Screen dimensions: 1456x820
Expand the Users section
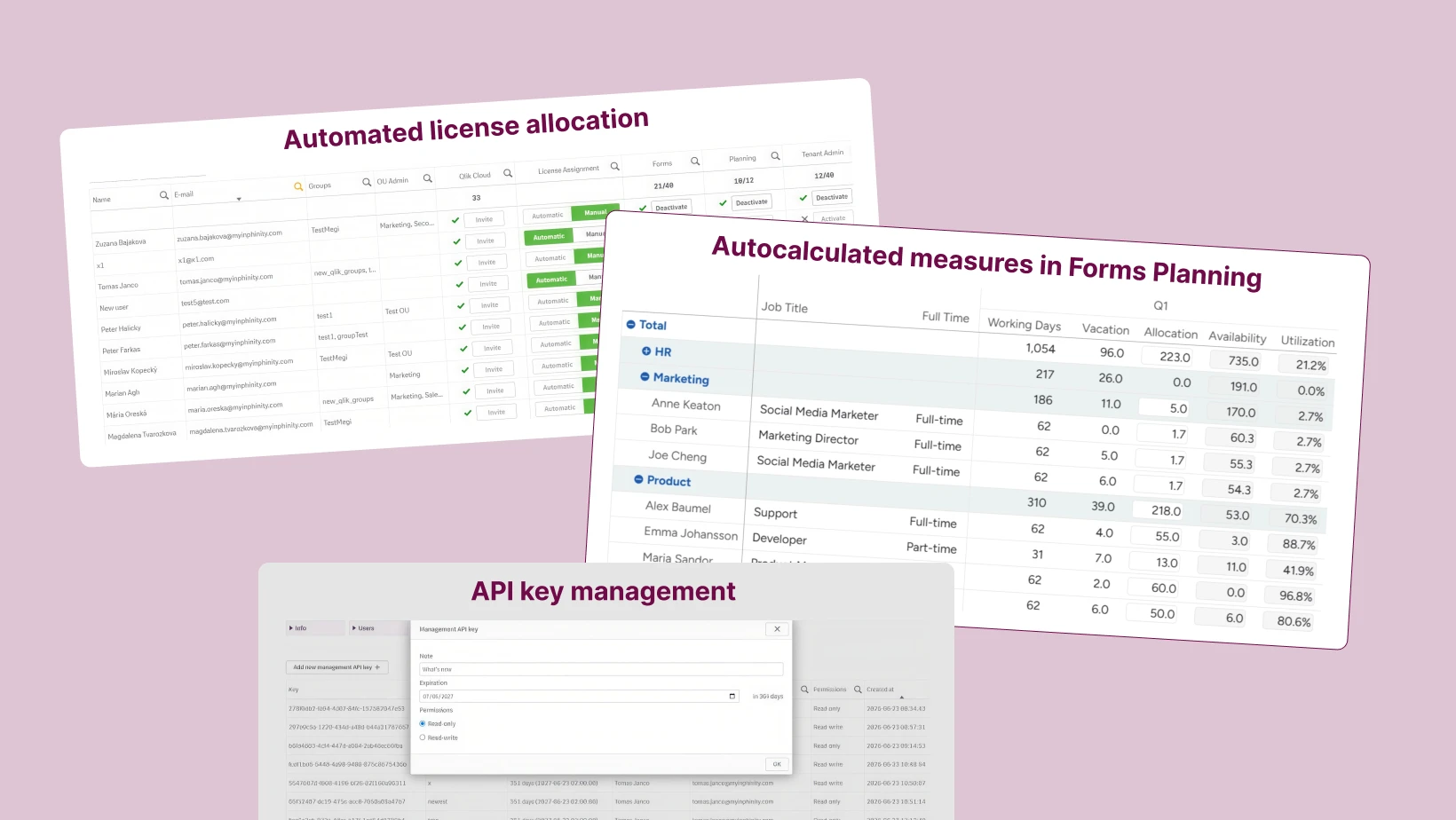[380, 628]
